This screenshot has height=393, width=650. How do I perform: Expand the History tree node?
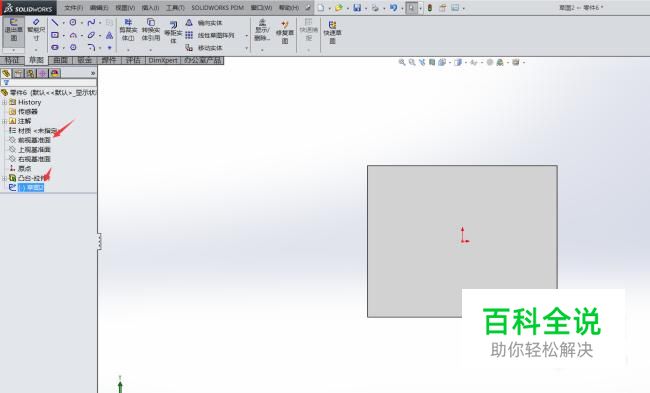tap(4, 102)
